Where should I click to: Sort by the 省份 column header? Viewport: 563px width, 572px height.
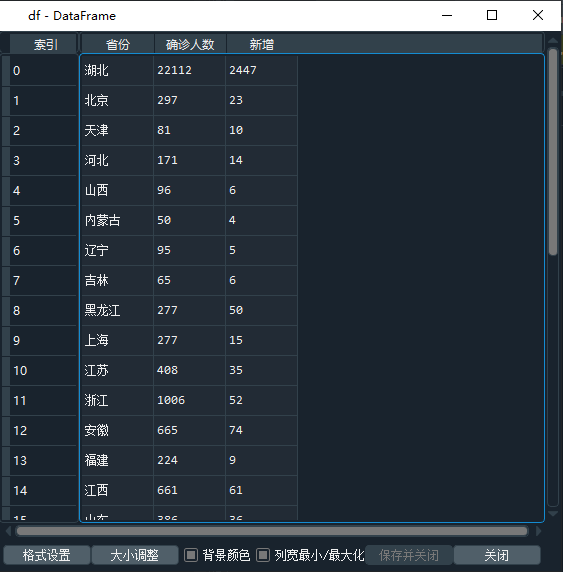pyautogui.click(x=118, y=45)
